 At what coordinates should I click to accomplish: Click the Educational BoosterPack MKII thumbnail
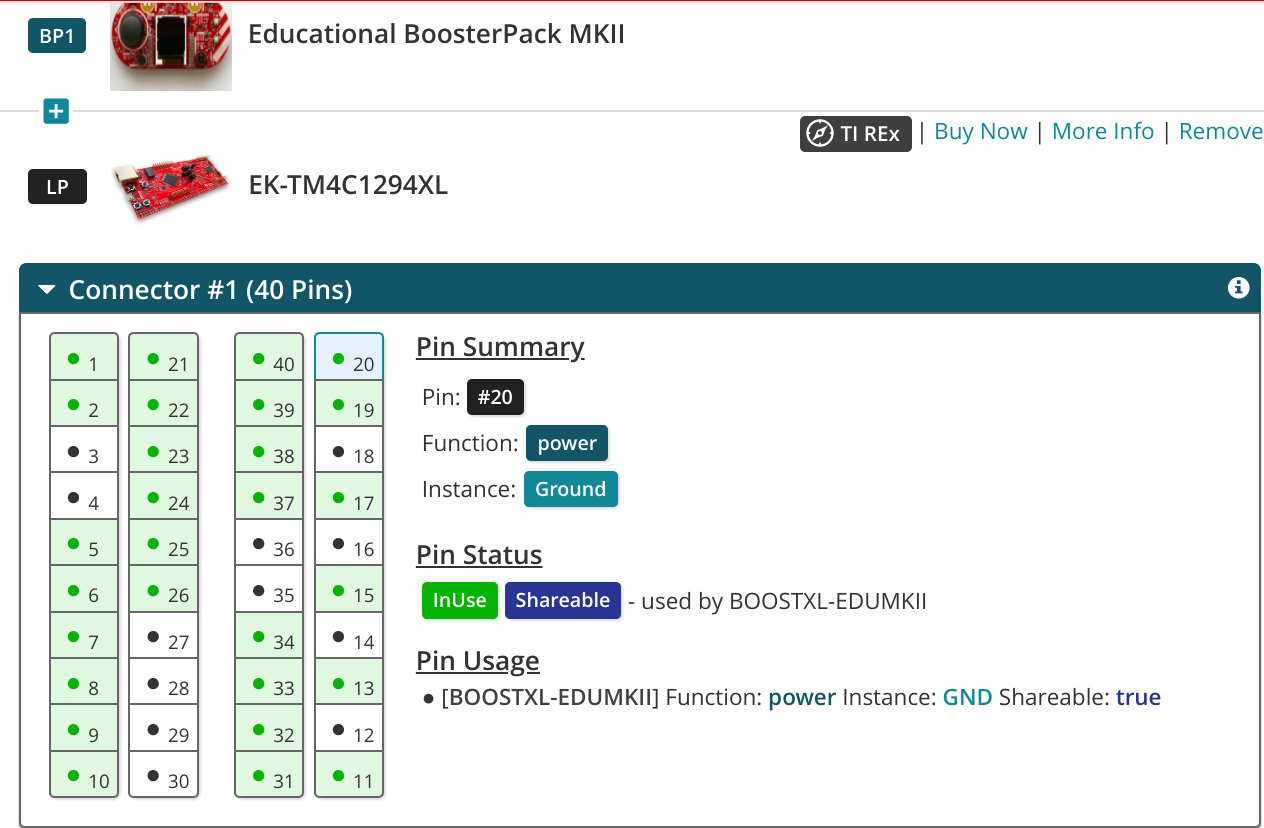[x=171, y=45]
